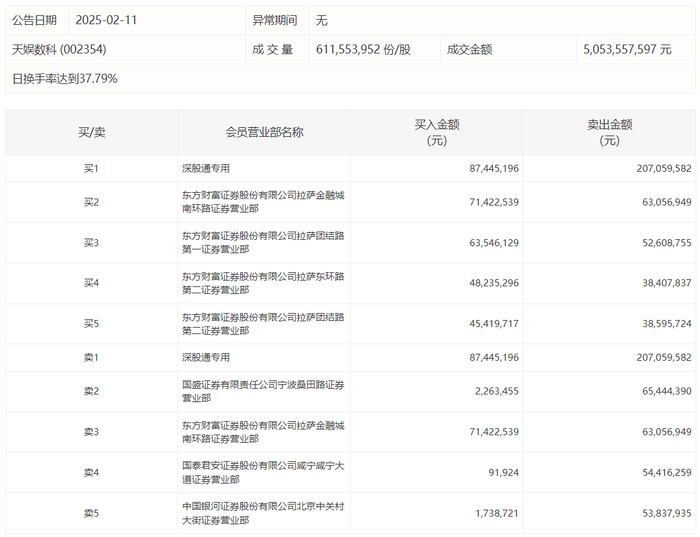Click the 成交金额 label

click(x=469, y=49)
